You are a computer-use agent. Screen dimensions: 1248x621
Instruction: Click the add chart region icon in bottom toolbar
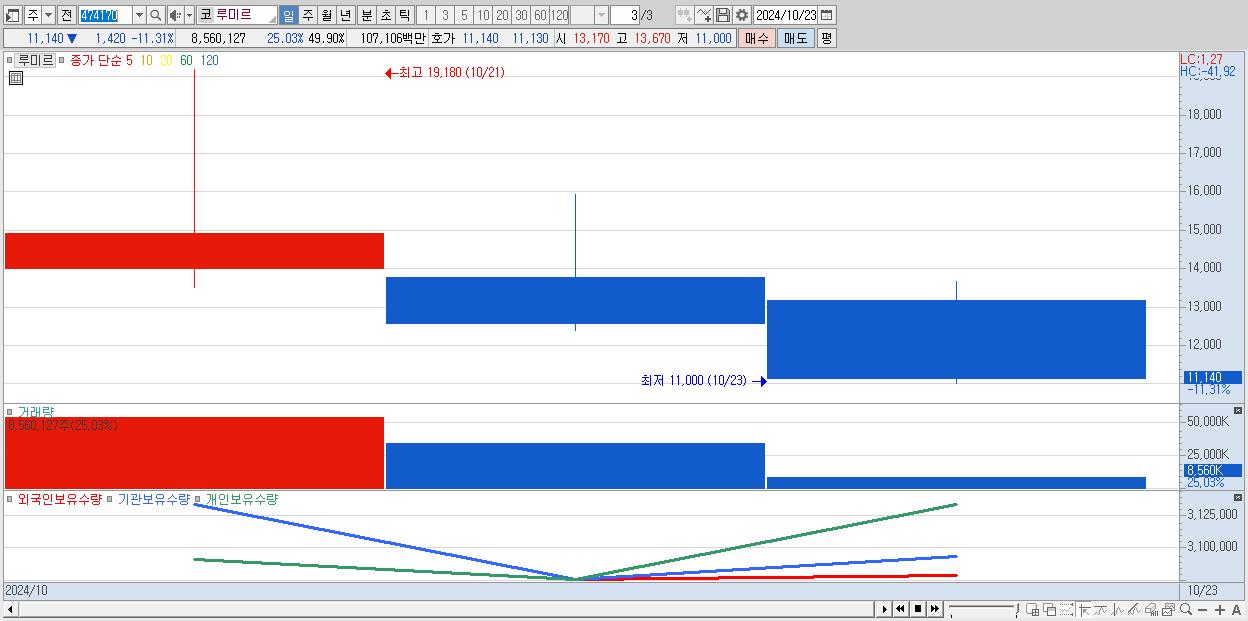coord(1033,610)
